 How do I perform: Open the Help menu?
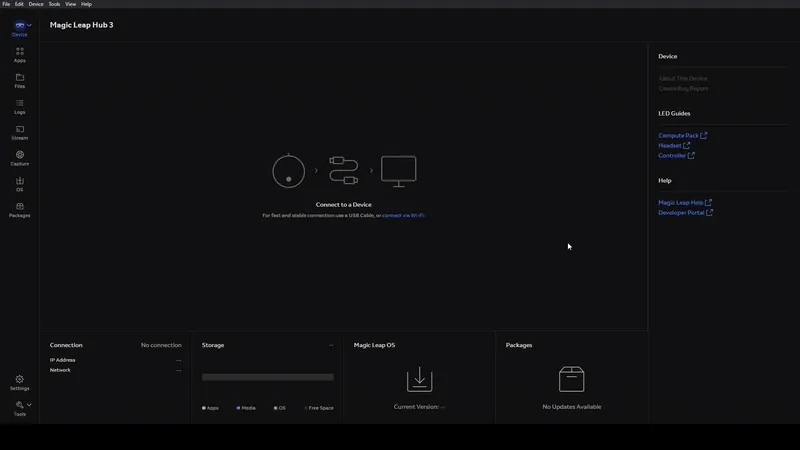click(x=86, y=4)
